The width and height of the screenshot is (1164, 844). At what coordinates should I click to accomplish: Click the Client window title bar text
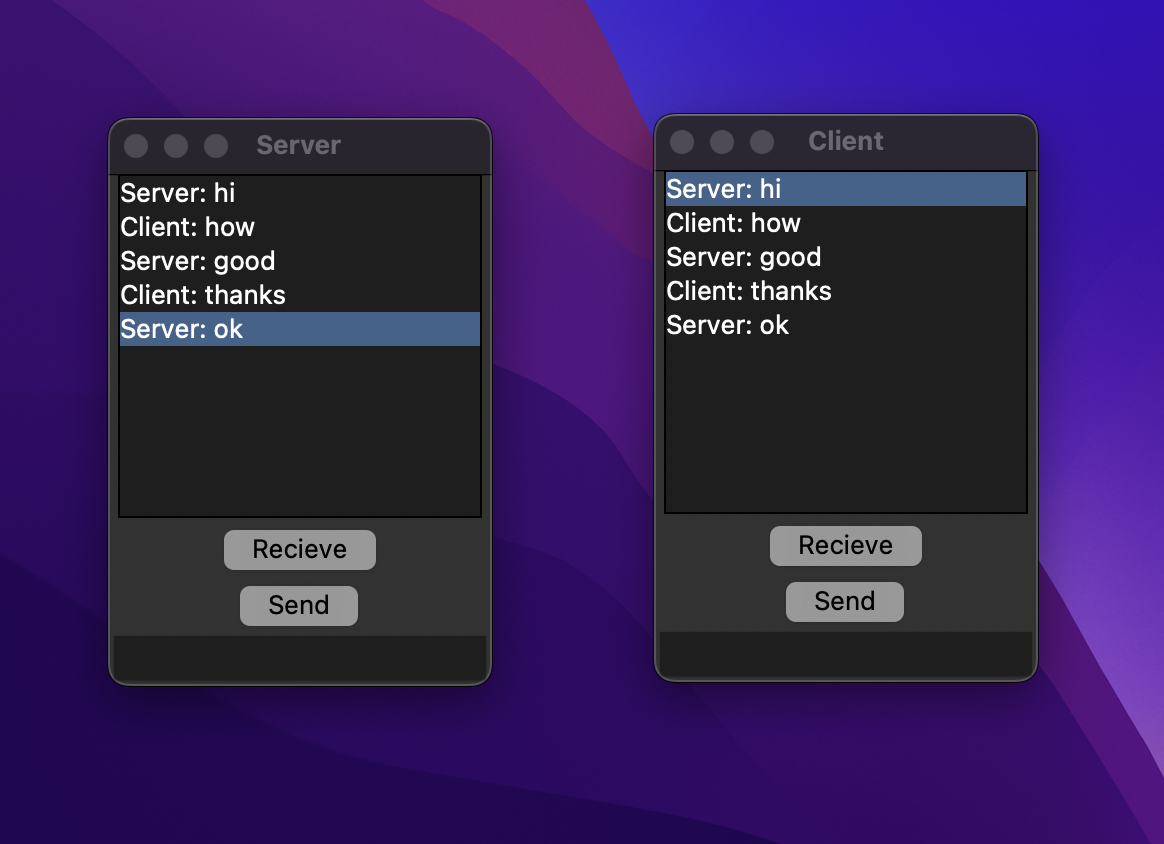(x=846, y=141)
